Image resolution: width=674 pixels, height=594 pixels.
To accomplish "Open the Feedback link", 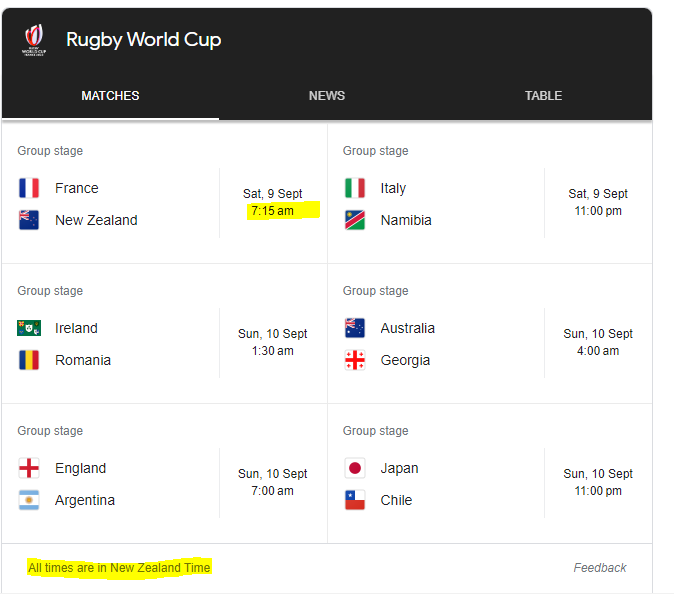I will 600,568.
